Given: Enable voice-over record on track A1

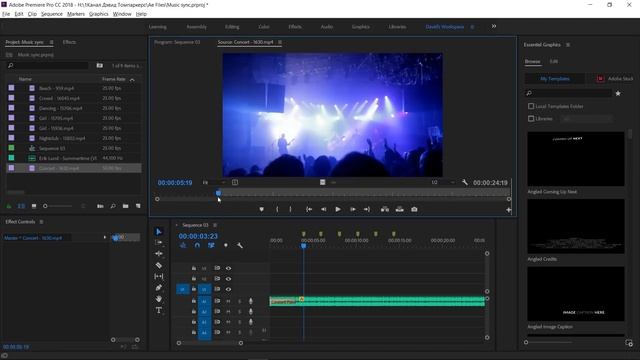Looking at the screenshot, I should [x=251, y=301].
